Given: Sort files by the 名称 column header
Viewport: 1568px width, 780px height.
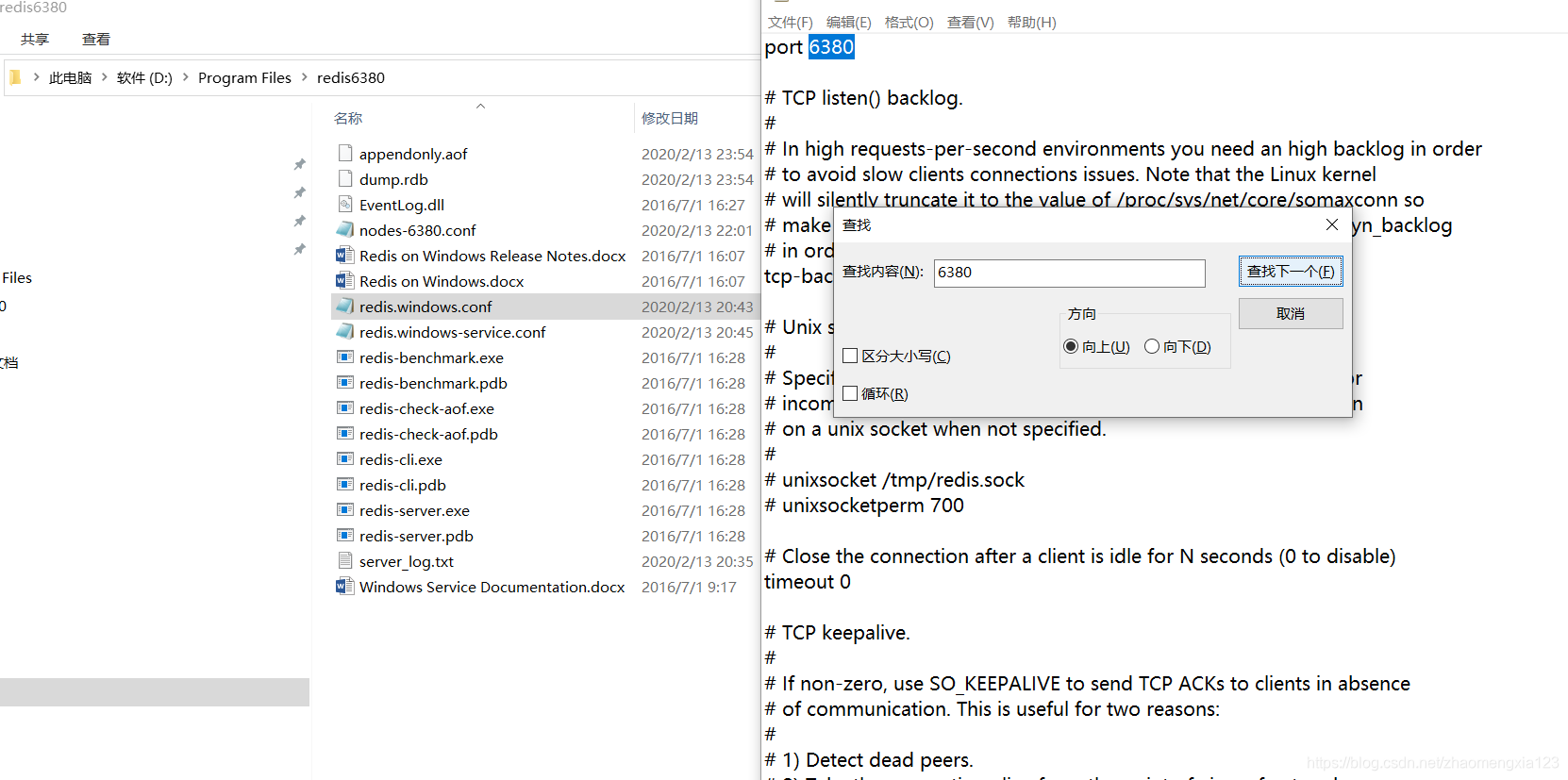Looking at the screenshot, I should click(x=348, y=118).
